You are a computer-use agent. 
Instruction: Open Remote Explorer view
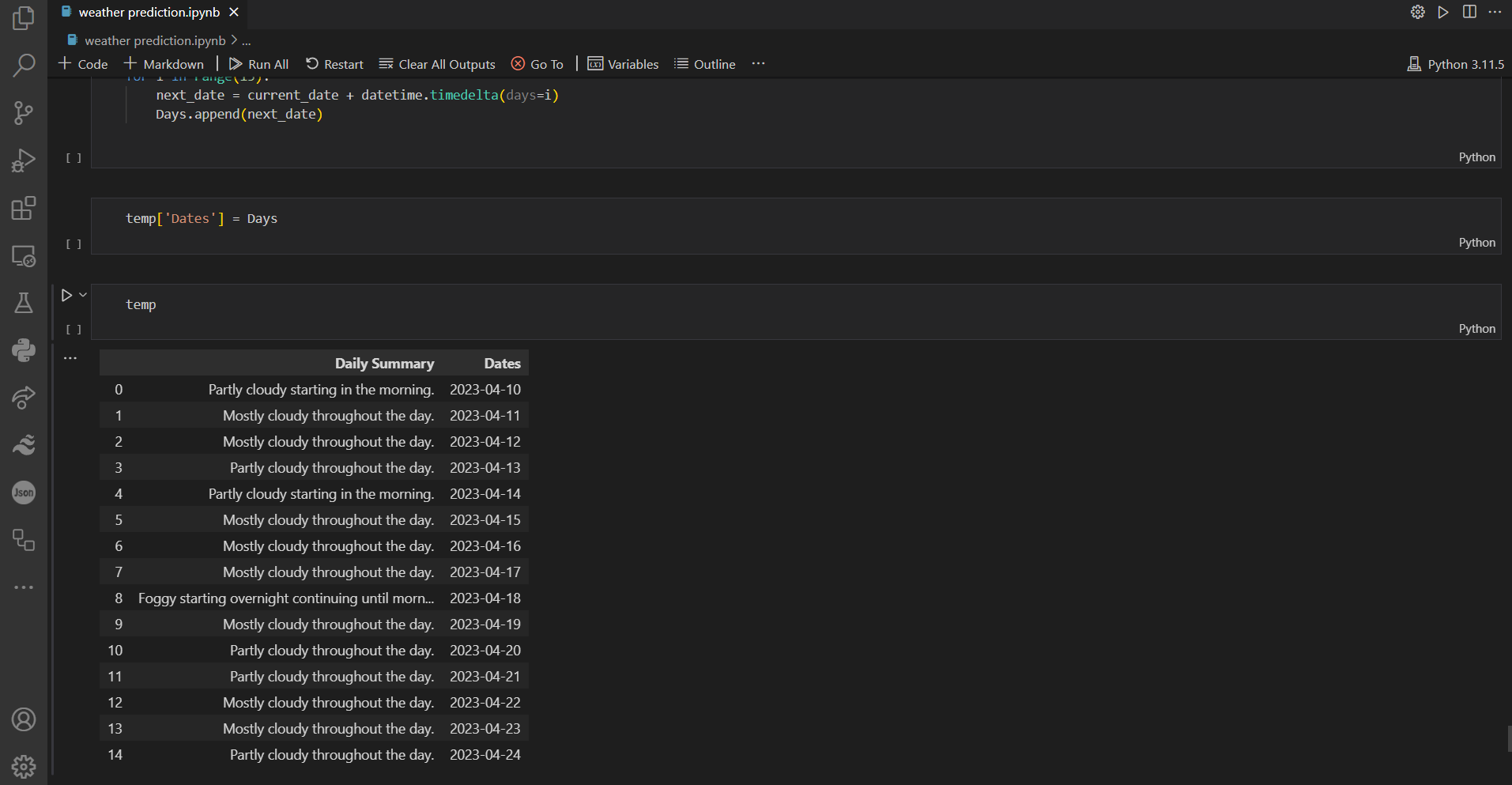click(x=24, y=255)
